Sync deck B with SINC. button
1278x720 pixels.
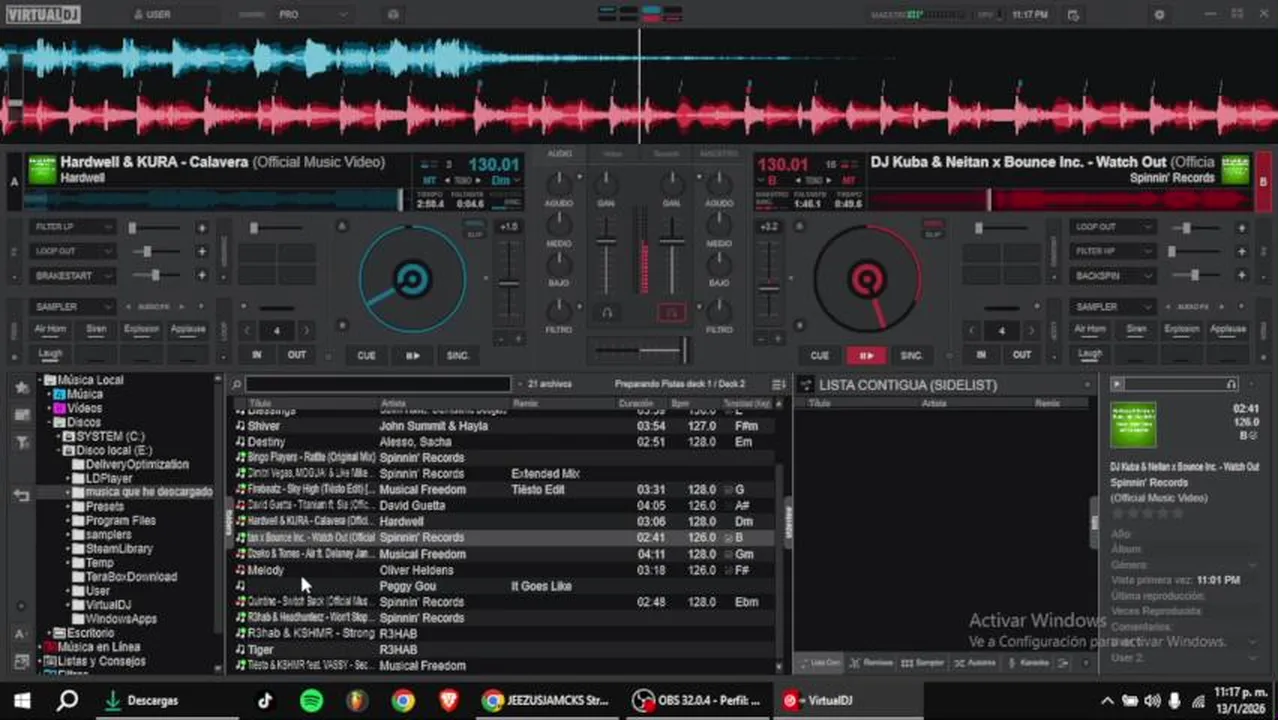click(912, 355)
